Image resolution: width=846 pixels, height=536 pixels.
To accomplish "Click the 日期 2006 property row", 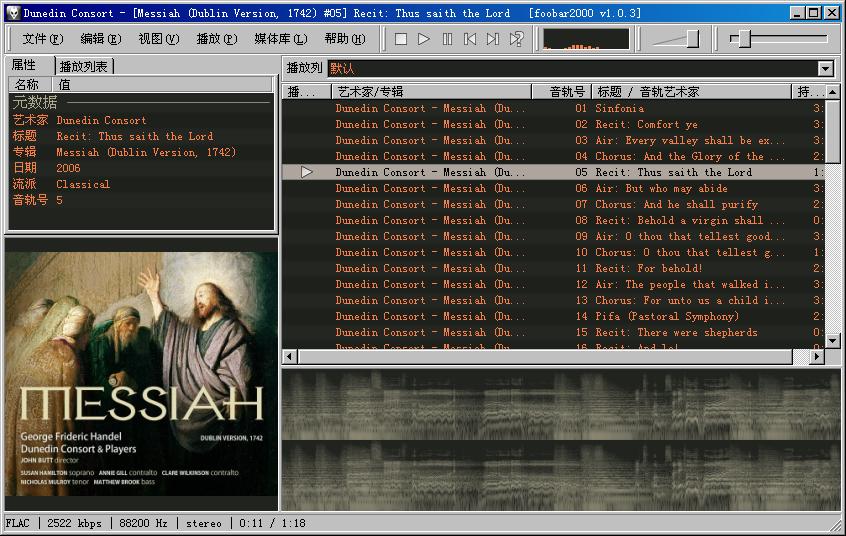I will click(141, 168).
